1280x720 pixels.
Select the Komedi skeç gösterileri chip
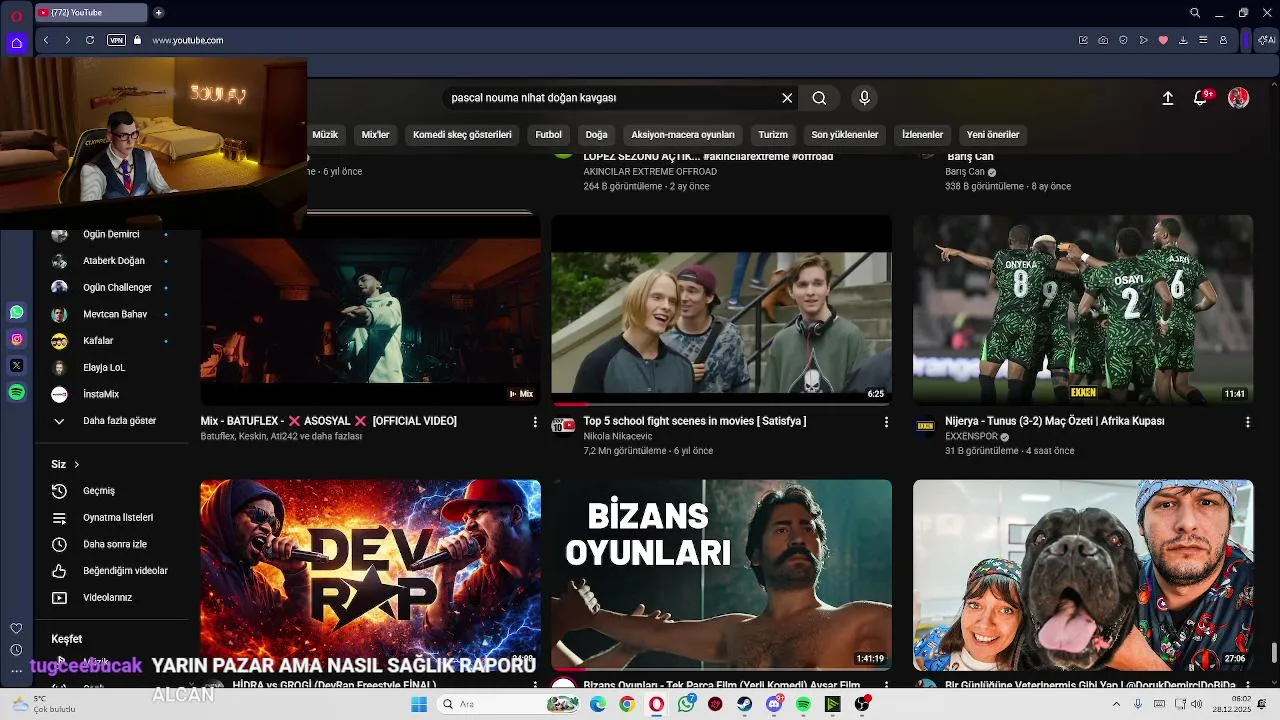coord(462,134)
